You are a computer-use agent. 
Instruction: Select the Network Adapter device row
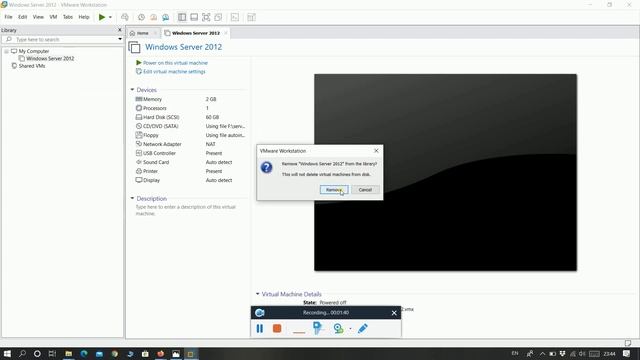[x=190, y=144]
